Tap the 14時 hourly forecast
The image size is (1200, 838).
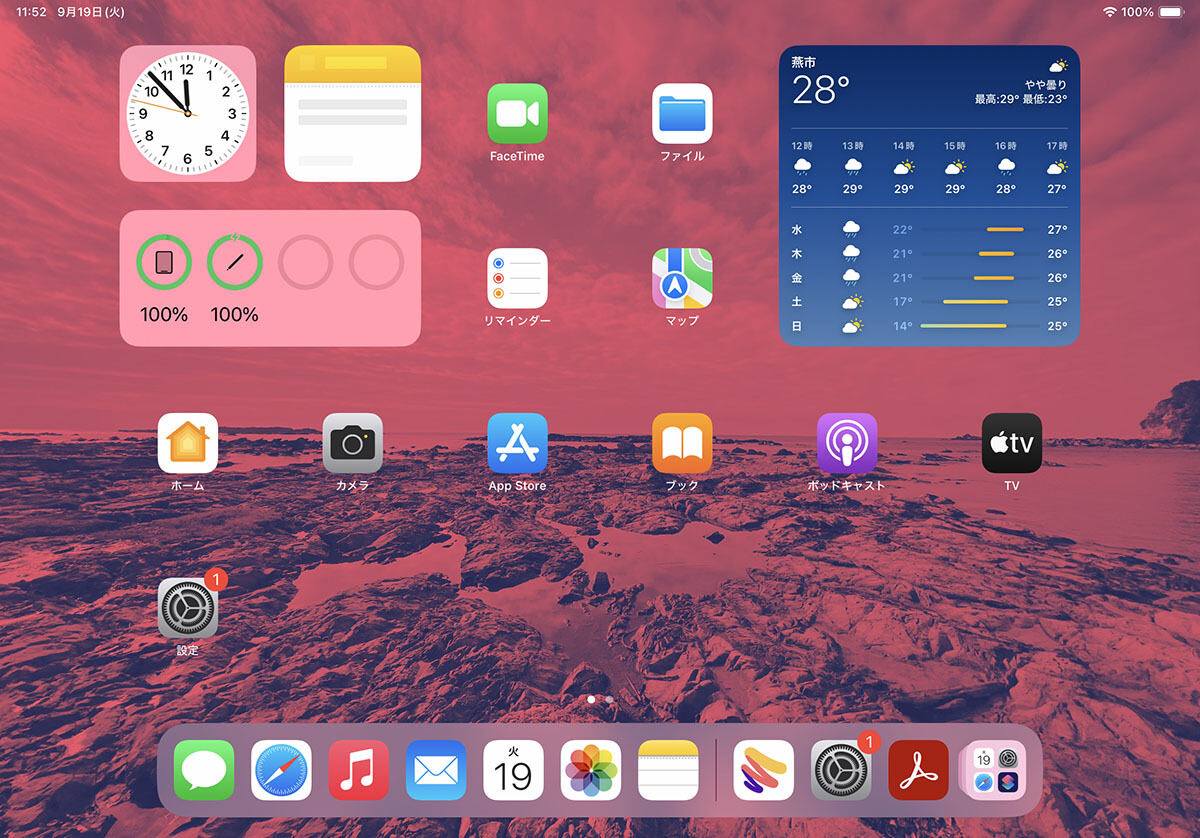(904, 167)
